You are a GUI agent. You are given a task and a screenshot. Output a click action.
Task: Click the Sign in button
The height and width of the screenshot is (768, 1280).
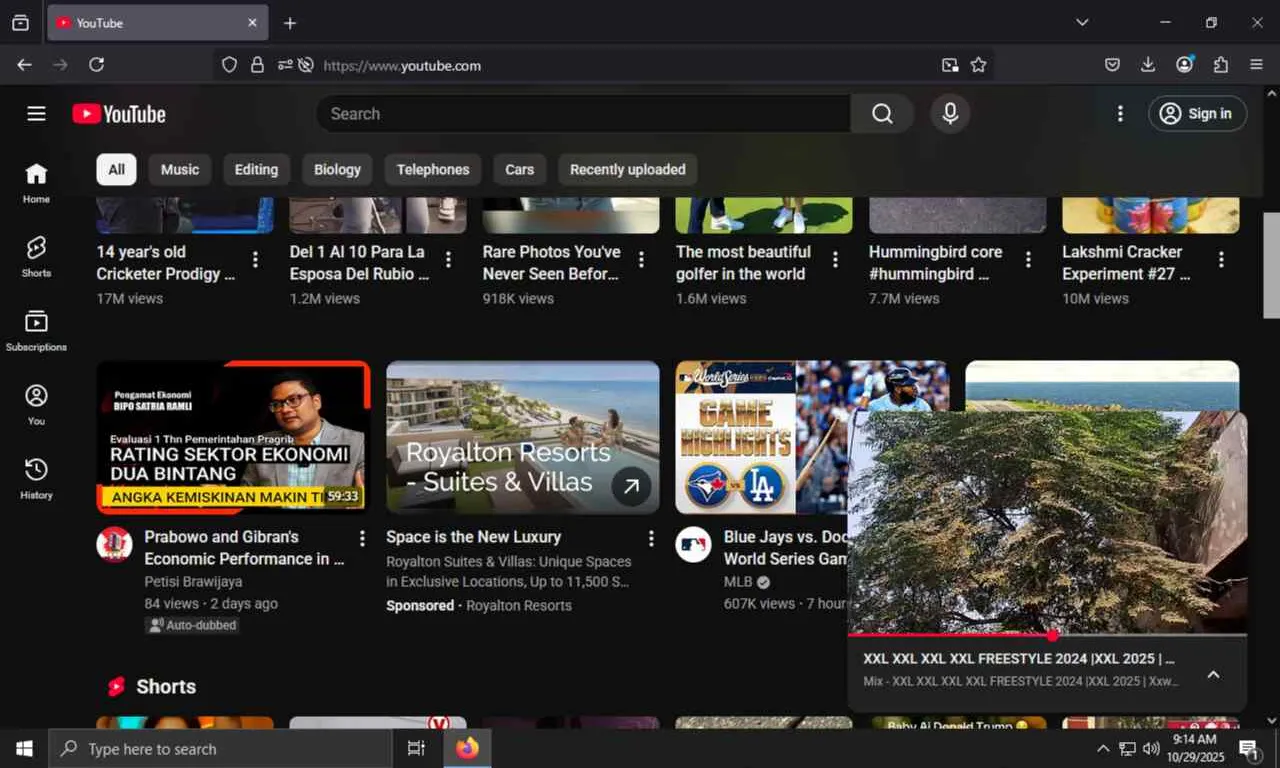coord(1197,114)
